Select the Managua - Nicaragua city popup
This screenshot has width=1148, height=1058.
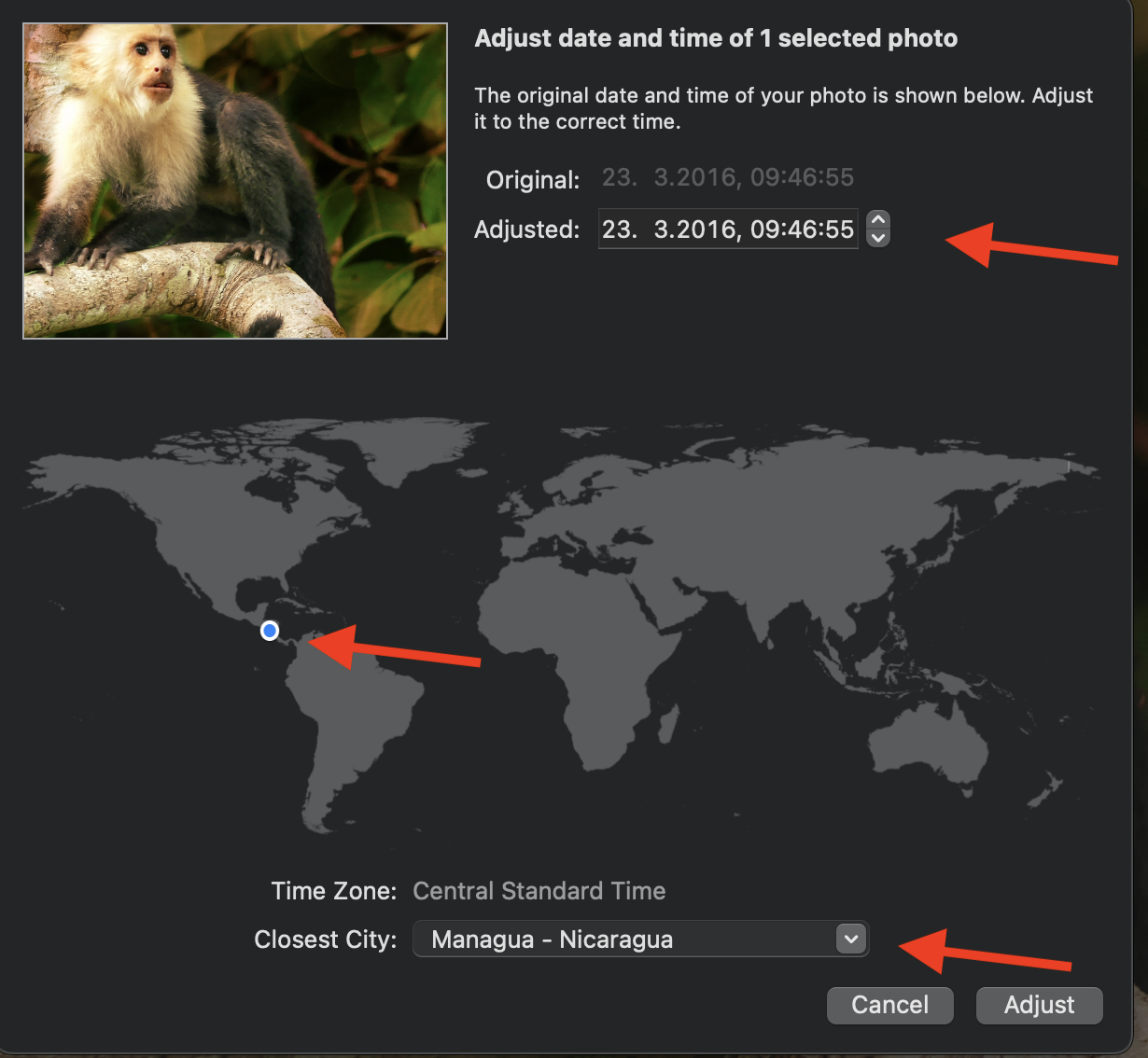point(640,940)
